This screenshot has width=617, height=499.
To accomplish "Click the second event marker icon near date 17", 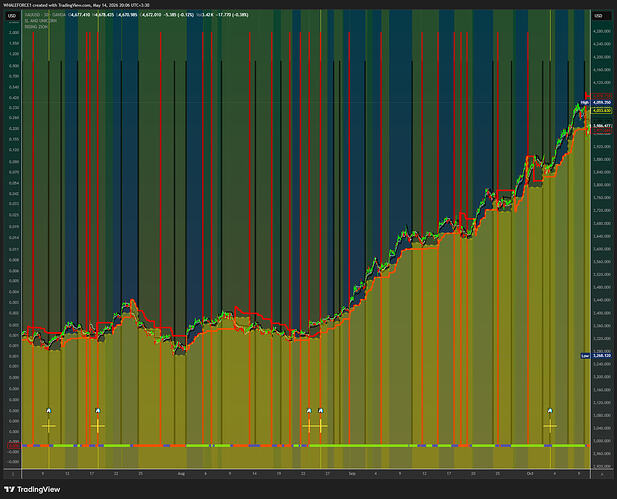I will tap(98, 410).
